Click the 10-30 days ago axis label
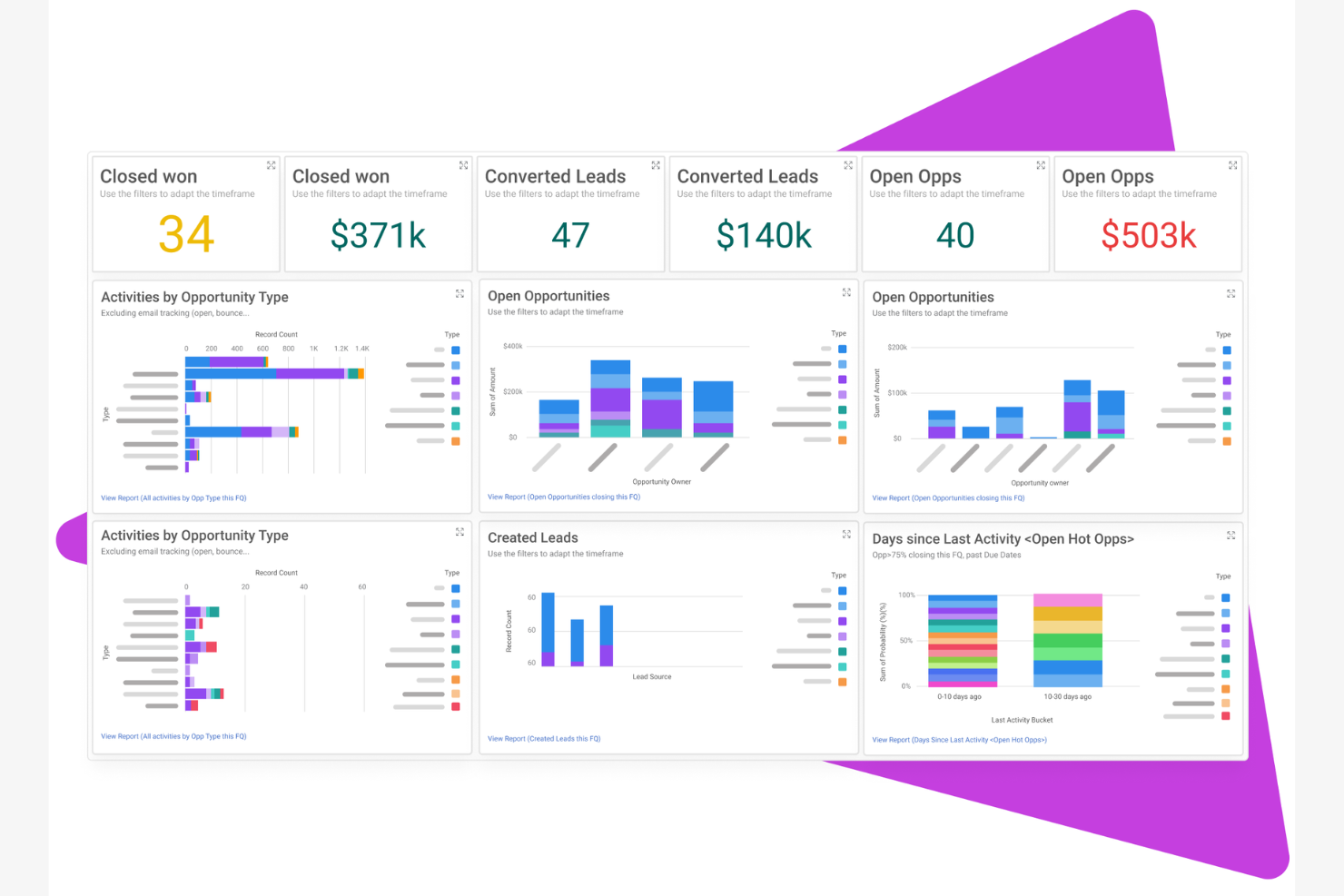Viewport: 1344px width, 896px height. (1067, 697)
